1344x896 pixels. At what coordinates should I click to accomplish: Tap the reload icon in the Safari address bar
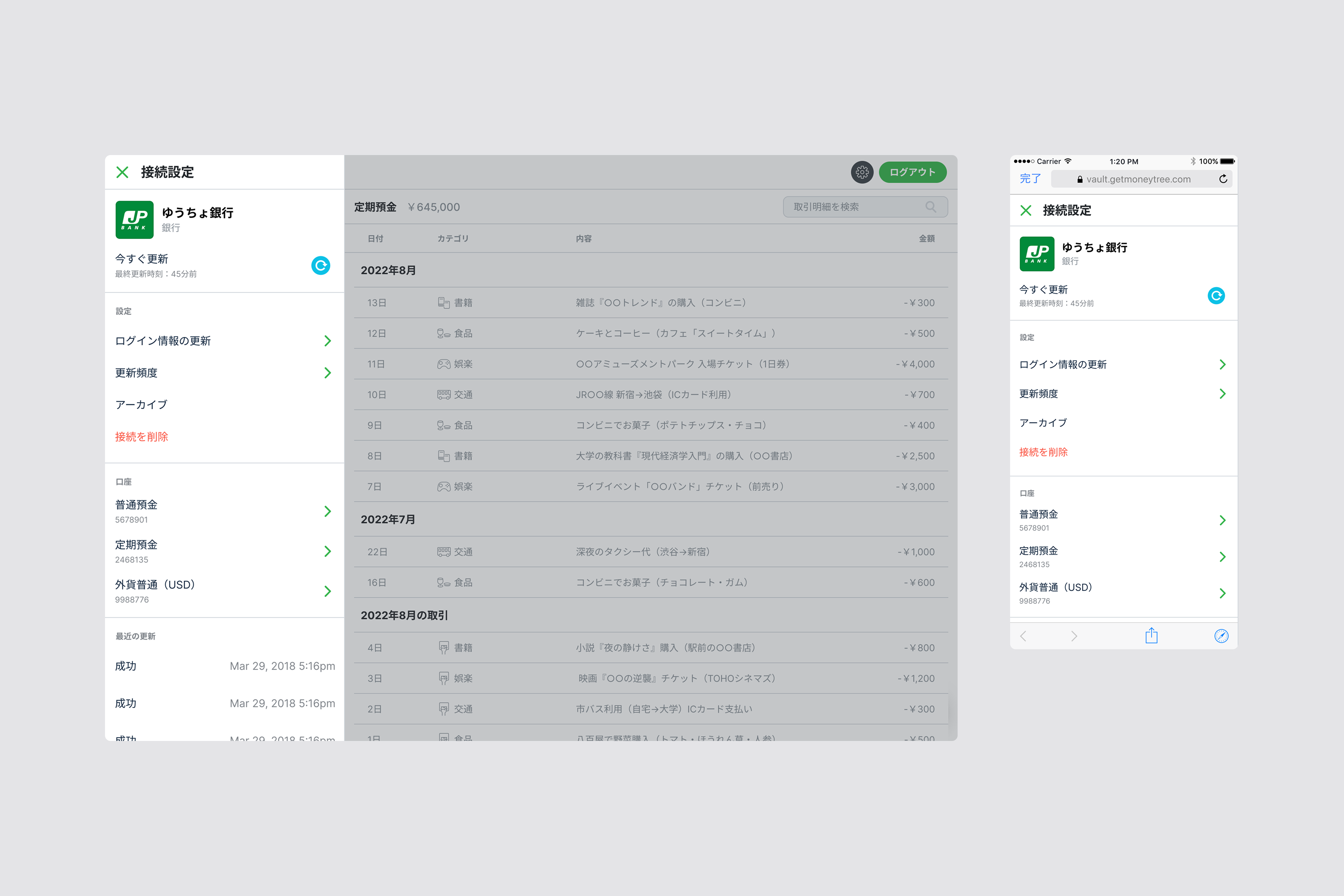[x=1223, y=179]
